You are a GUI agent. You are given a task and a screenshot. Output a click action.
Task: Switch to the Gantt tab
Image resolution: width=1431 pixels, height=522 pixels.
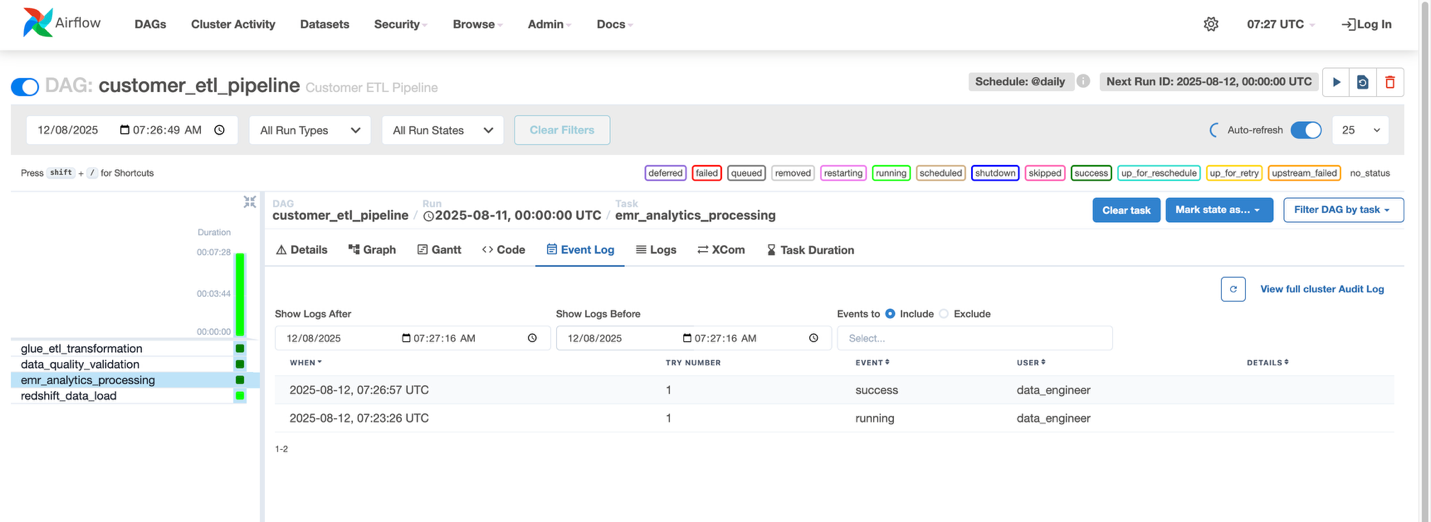tap(439, 250)
